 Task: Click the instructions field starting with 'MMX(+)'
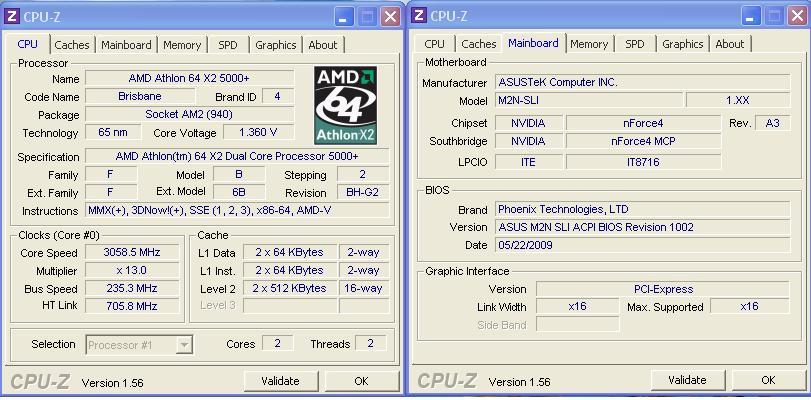pyautogui.click(x=237, y=211)
